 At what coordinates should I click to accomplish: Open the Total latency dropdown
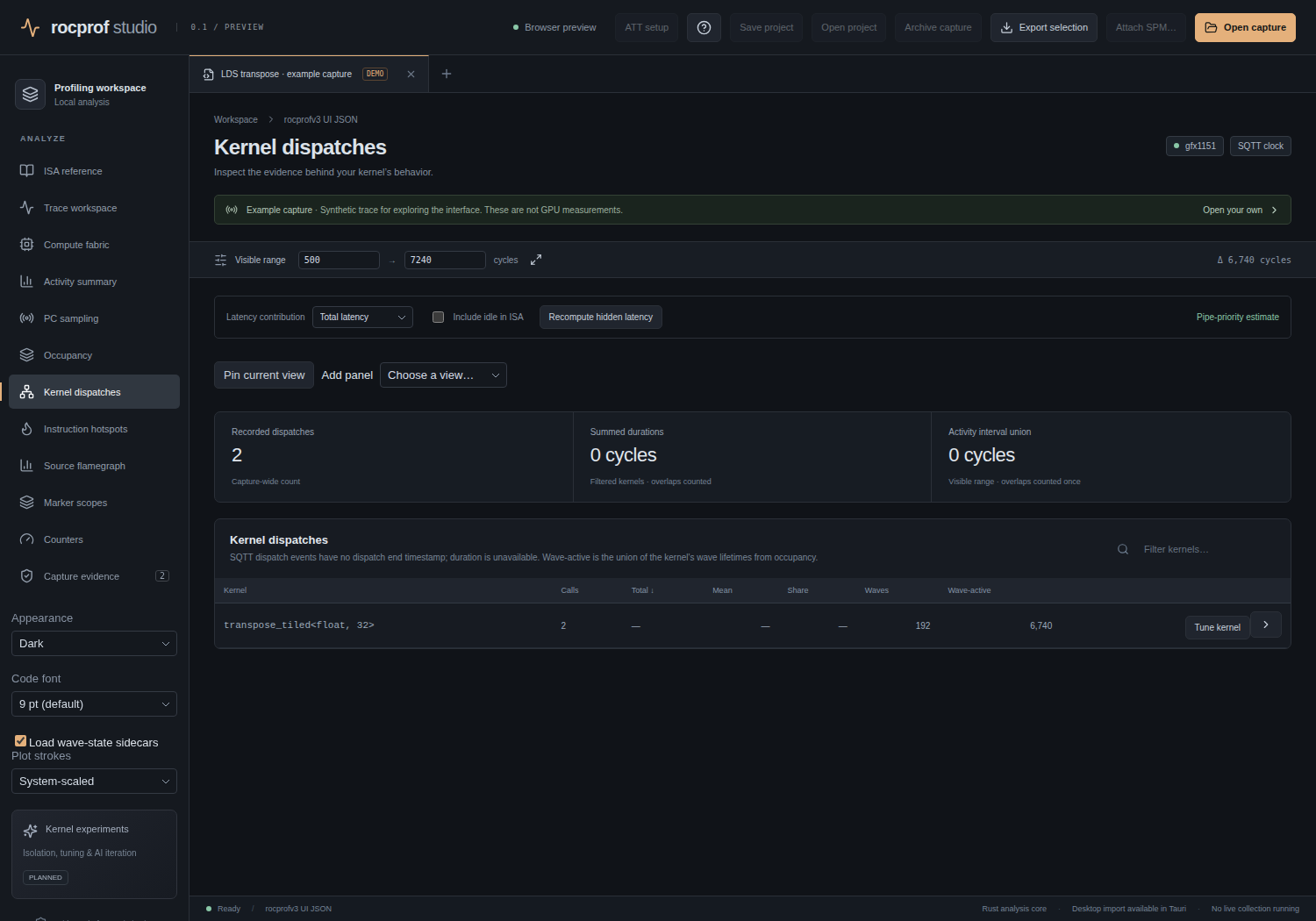point(362,317)
